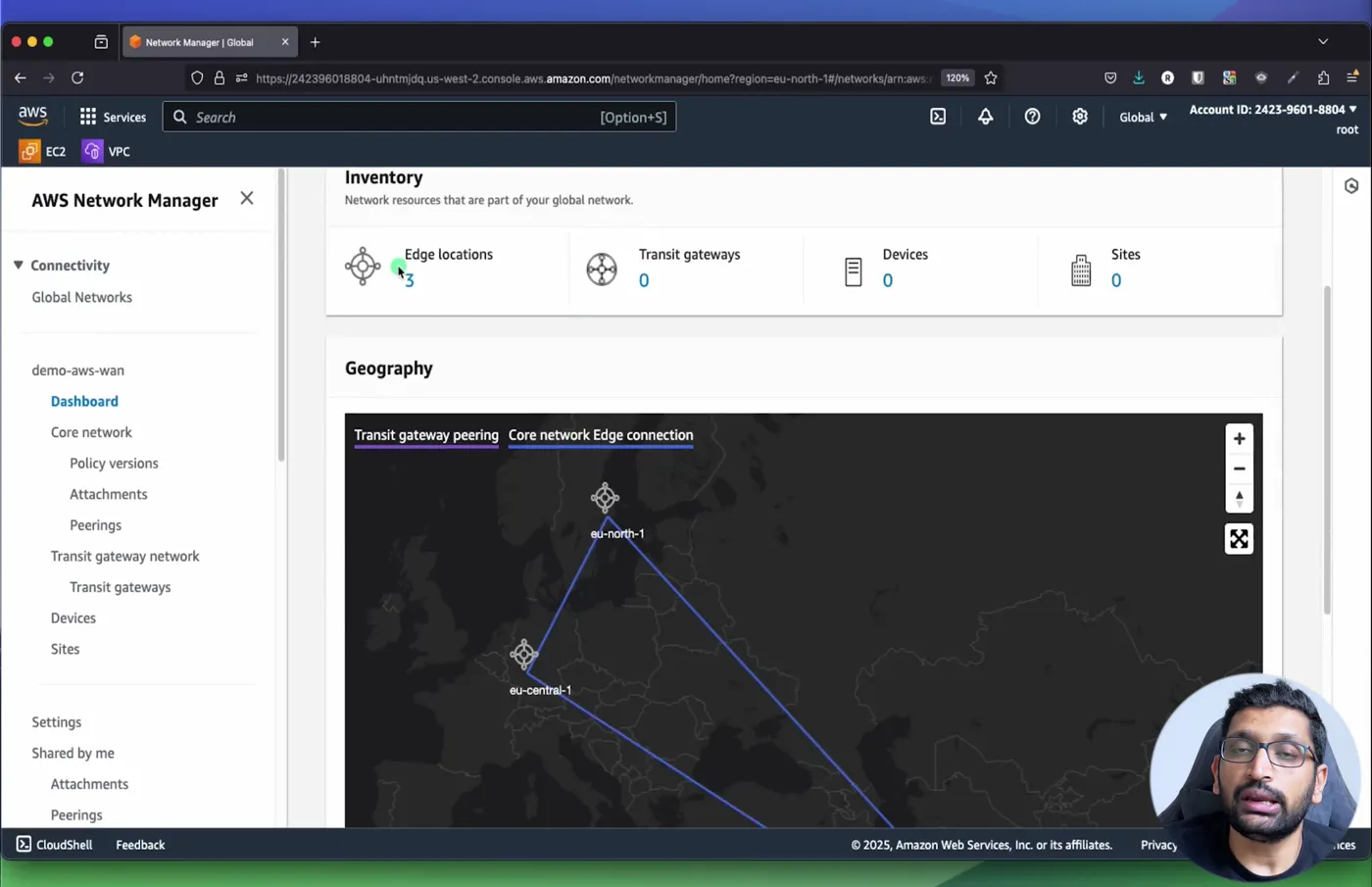Collapse the Connectivity section
The height and width of the screenshot is (887, 1372).
(x=18, y=265)
